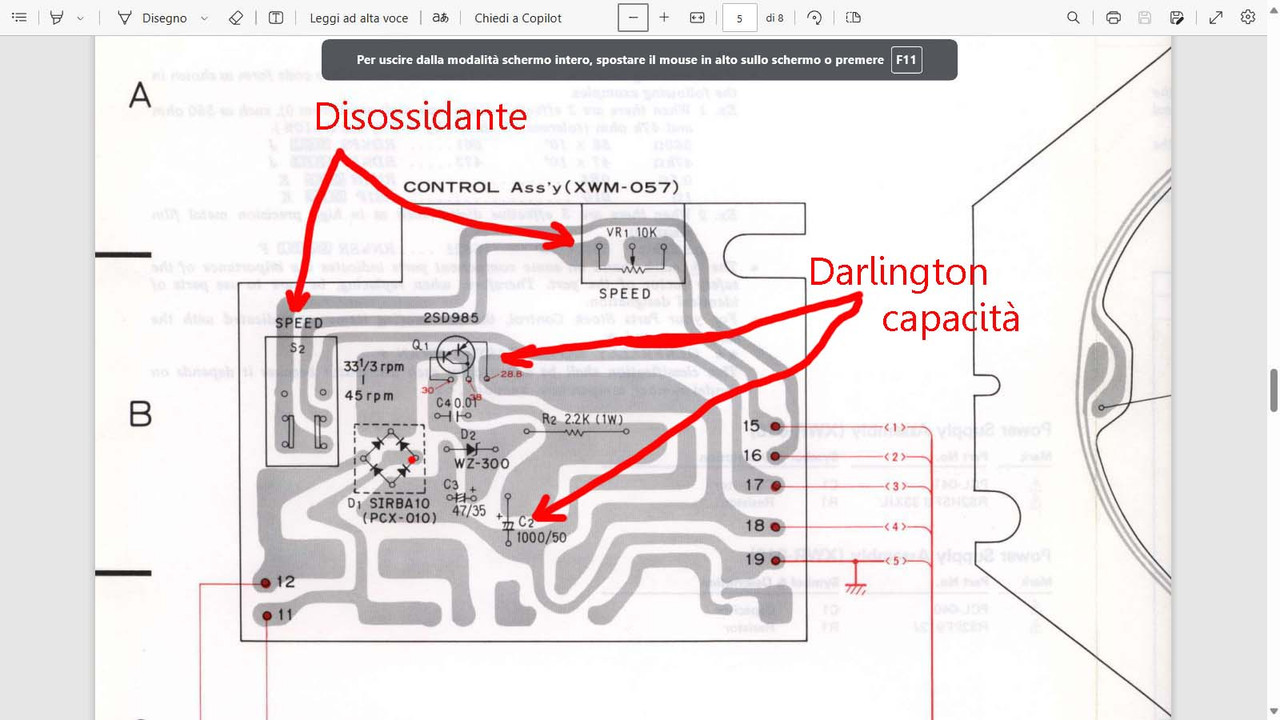This screenshot has height=720, width=1280.
Task: Select the highlighter tool
Action: click(x=57, y=18)
